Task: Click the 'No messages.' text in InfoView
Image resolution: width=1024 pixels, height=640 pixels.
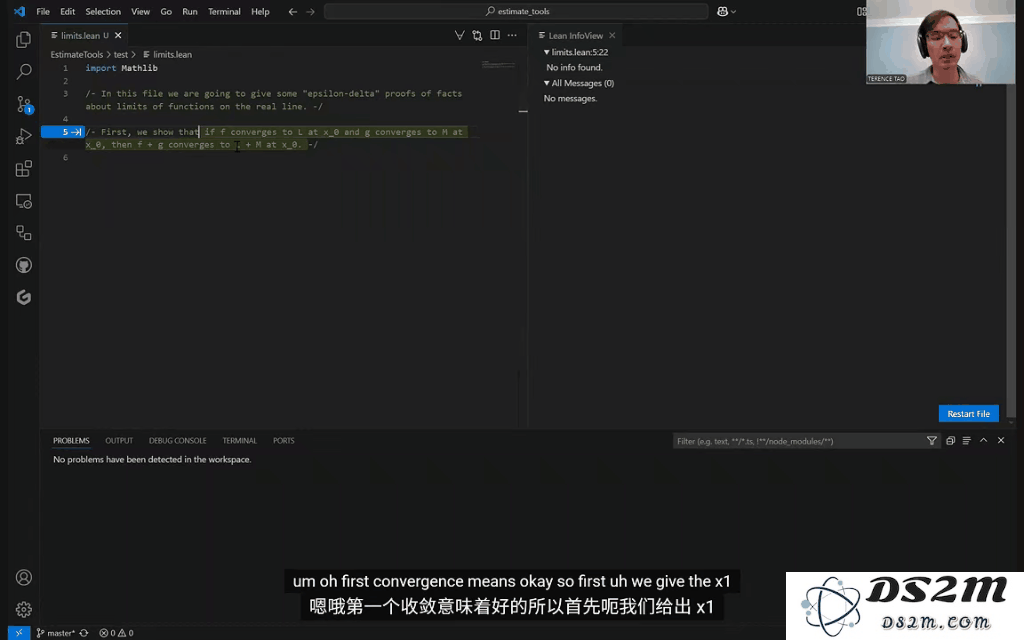Action: 570,99
